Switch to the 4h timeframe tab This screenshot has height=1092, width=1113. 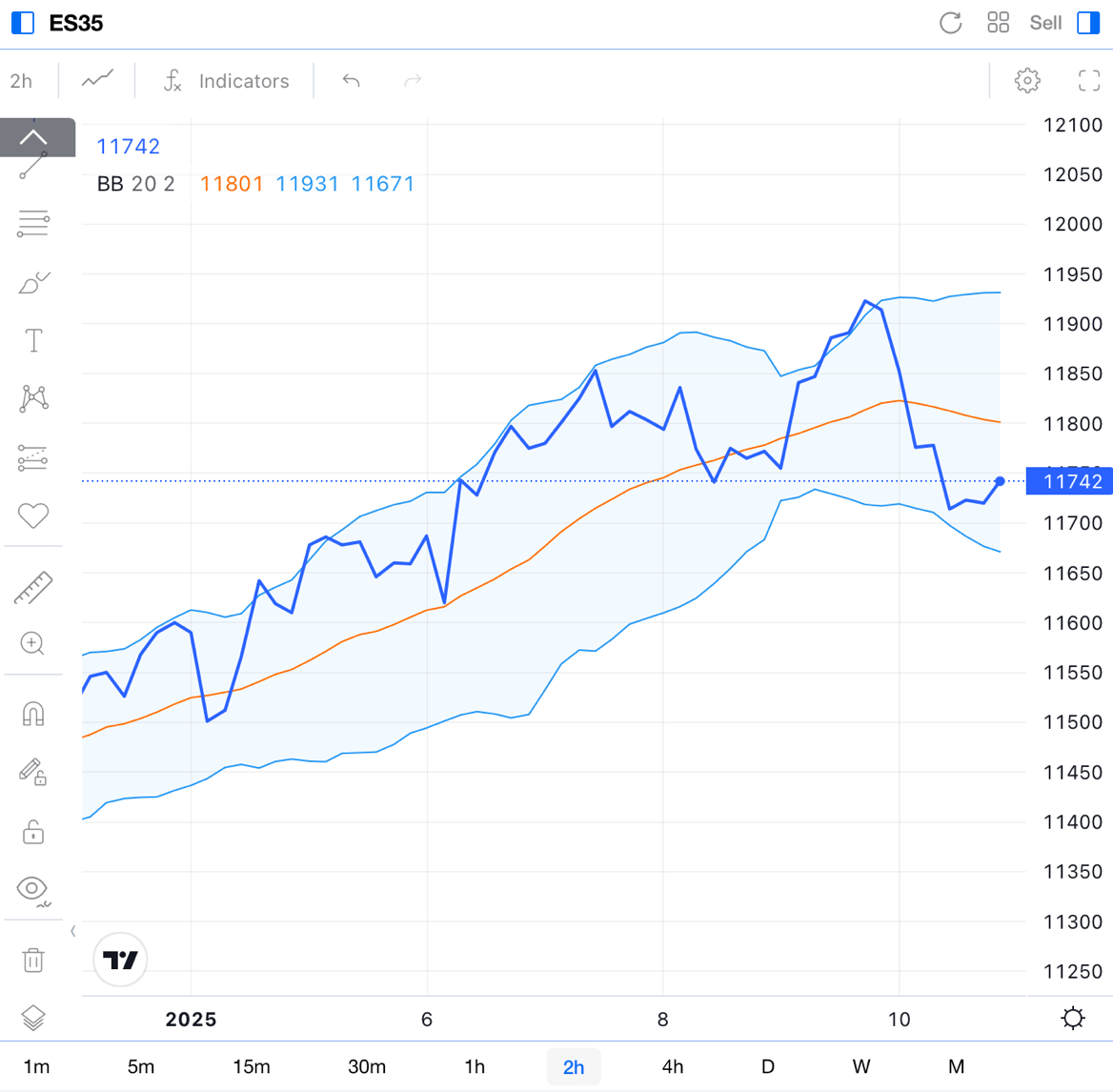[x=673, y=1066]
